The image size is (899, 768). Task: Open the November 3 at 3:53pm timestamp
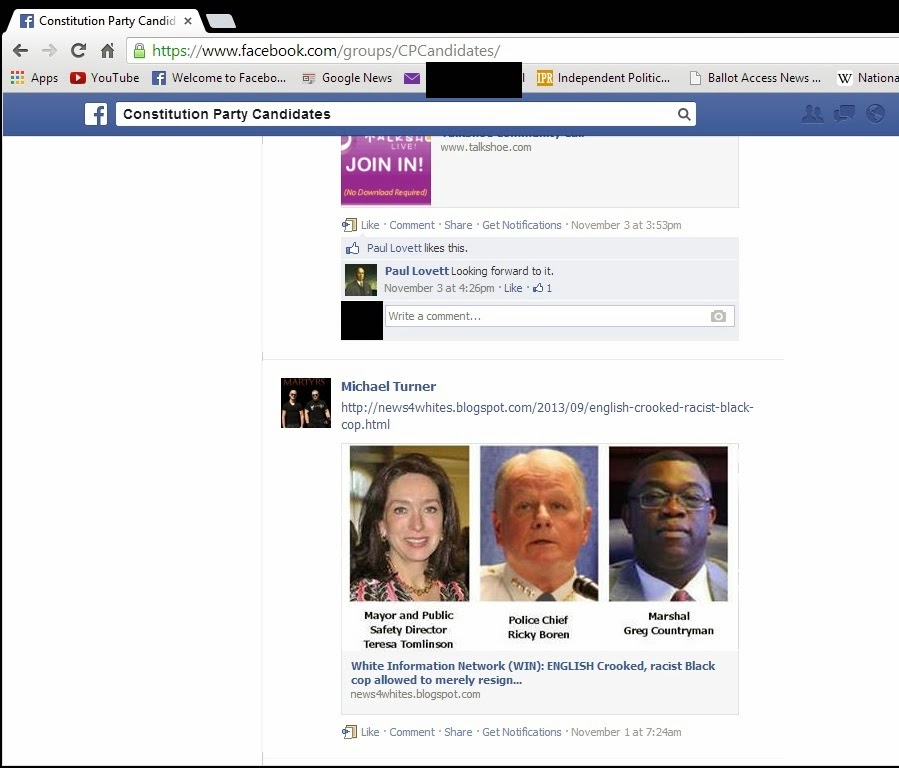[x=626, y=225]
